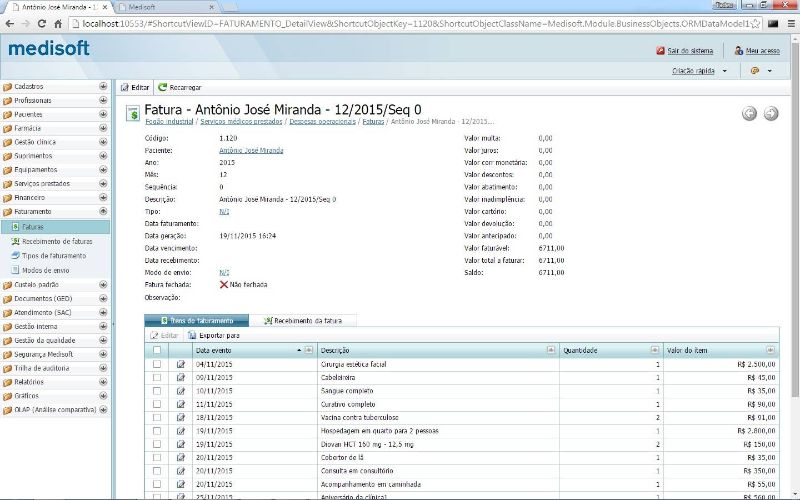This screenshot has width=800, height=500.
Task: Open edit icon for Cobertor de lã row
Action: (181, 457)
